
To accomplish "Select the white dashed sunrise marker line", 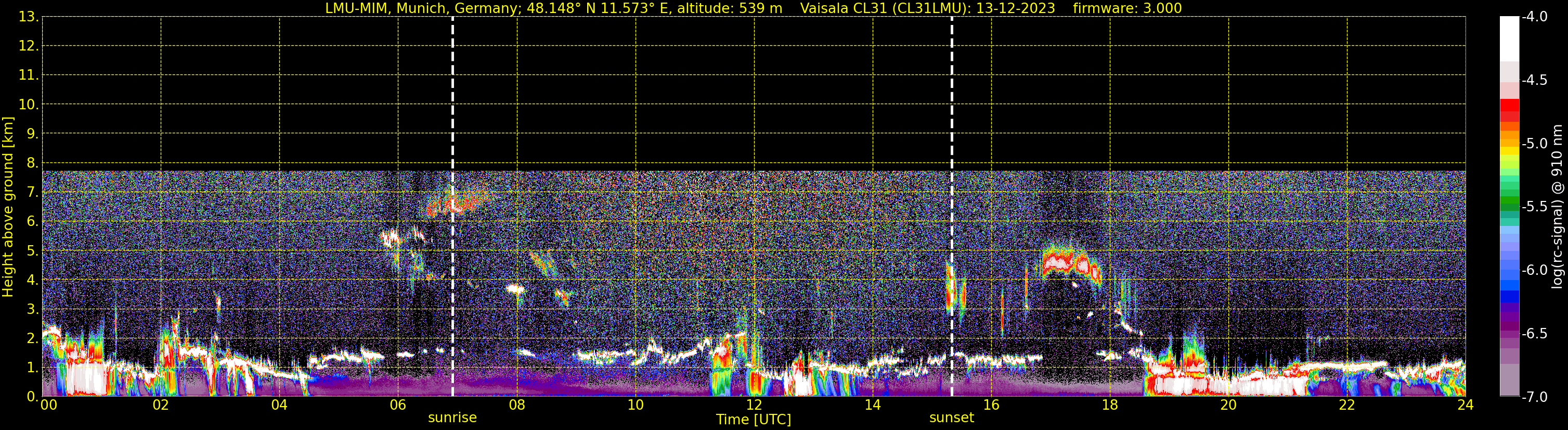I will 452,207.
